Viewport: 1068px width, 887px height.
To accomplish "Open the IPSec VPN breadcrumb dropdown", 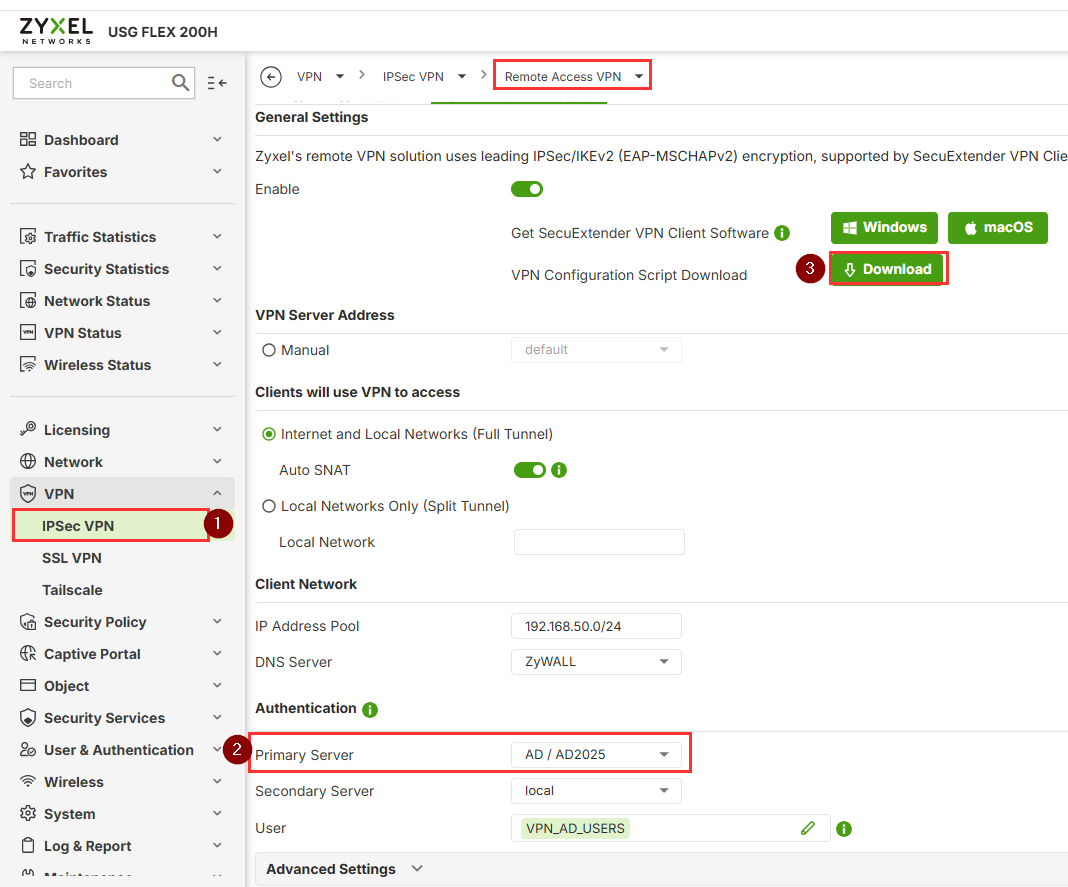I will point(462,76).
